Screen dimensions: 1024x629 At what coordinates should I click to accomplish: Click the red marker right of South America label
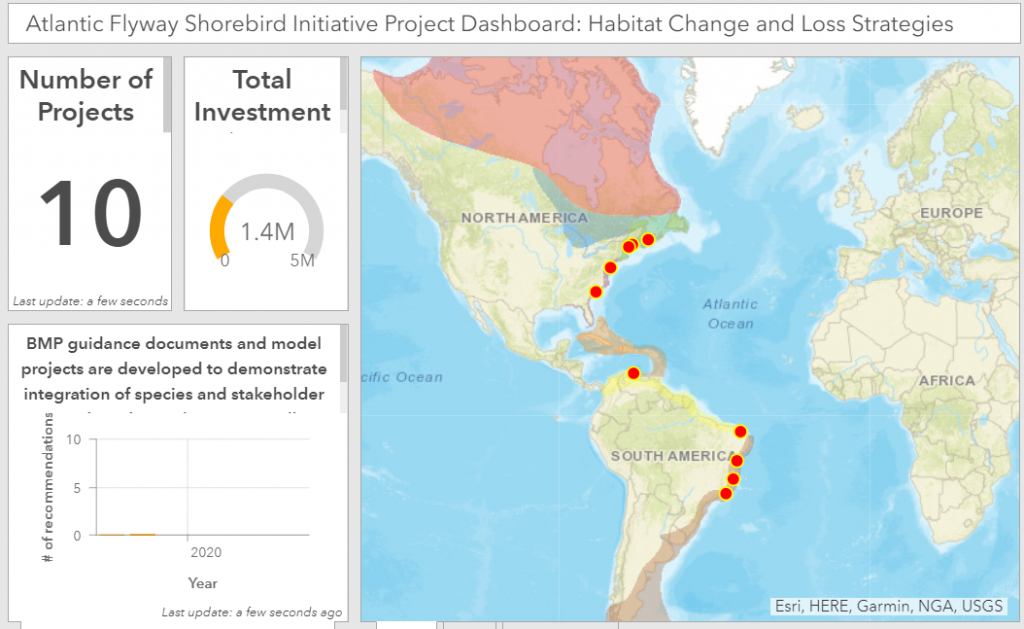point(737,461)
